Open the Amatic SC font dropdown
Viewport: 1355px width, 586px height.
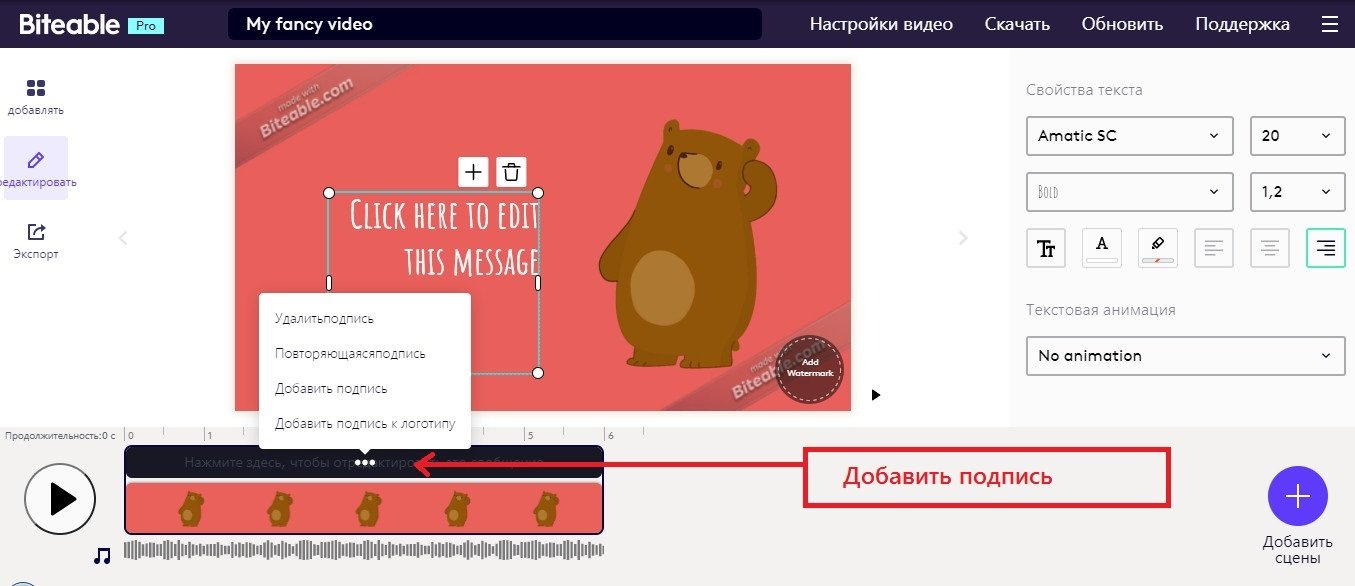click(x=1130, y=136)
